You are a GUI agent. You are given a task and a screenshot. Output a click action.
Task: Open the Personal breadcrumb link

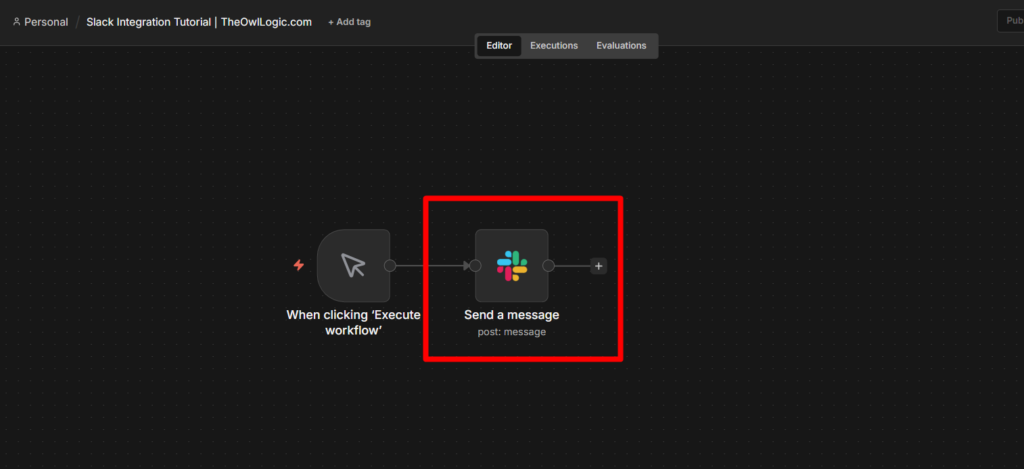pyautogui.click(x=46, y=22)
